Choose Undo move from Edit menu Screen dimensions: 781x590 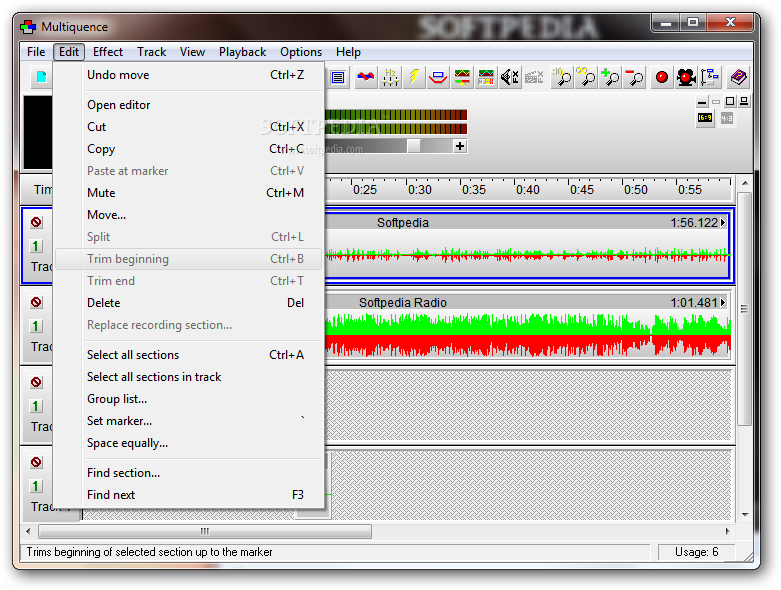(189, 75)
